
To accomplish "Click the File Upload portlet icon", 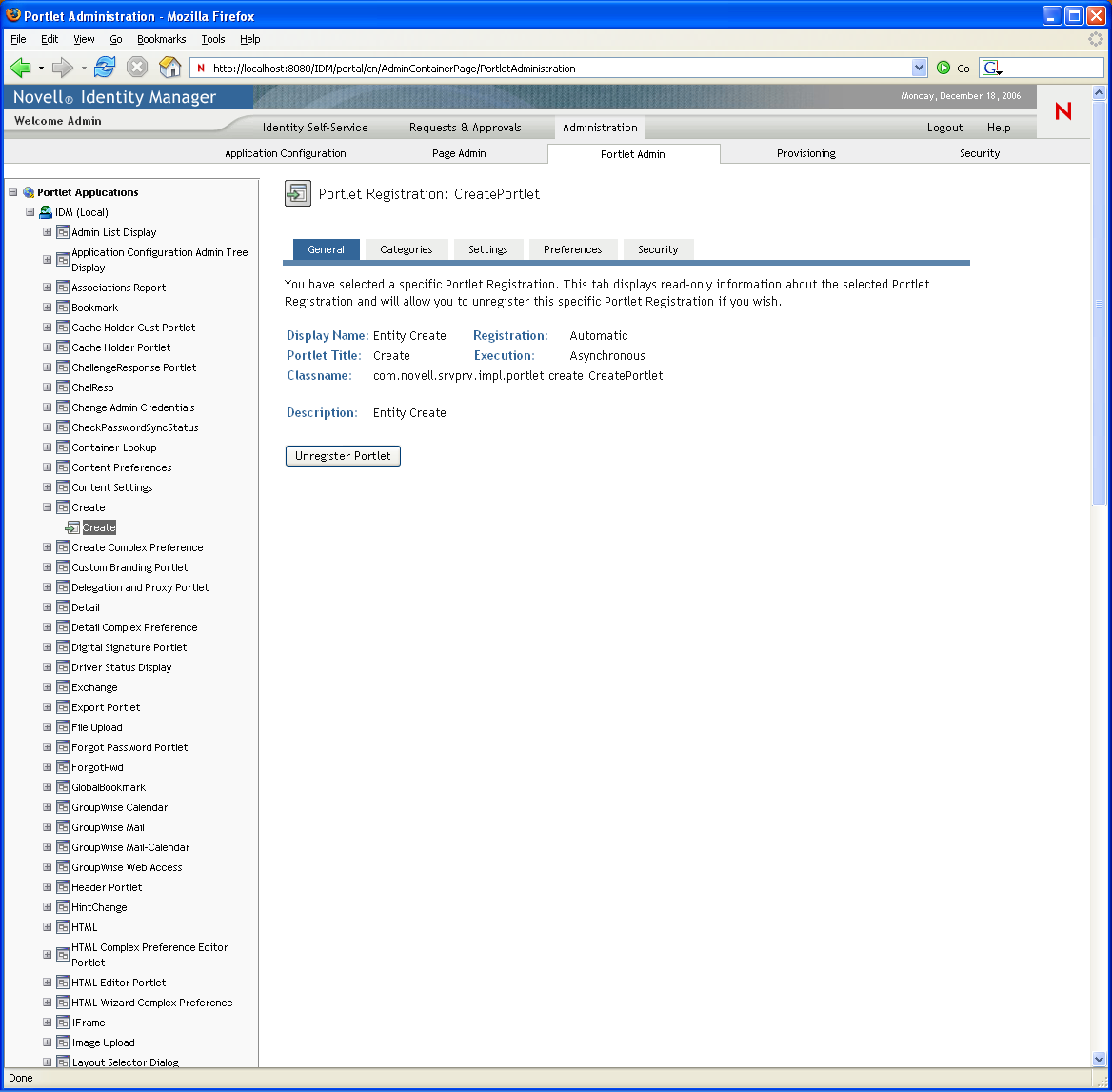I will coord(63,727).
